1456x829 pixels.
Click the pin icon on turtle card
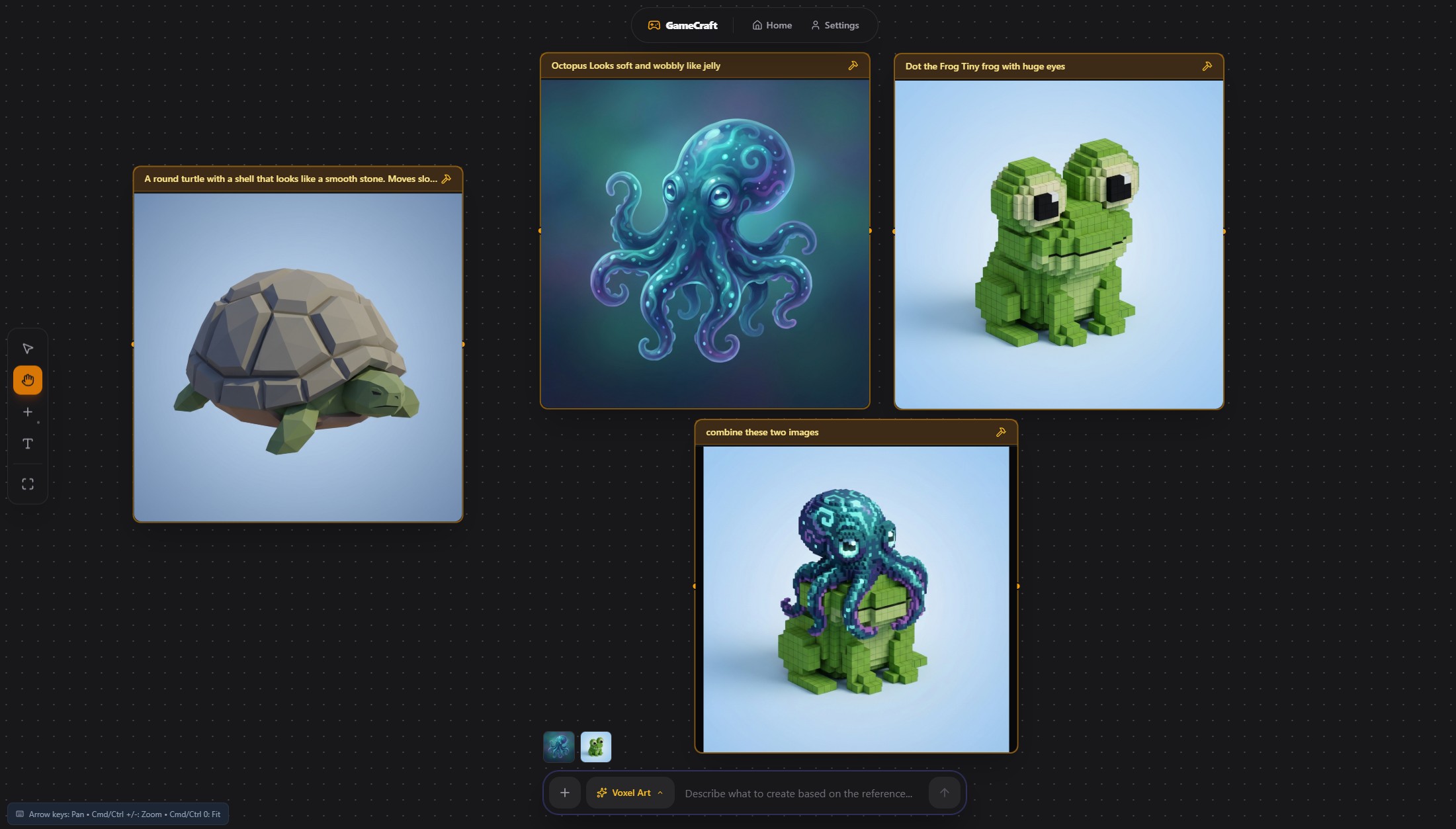[x=447, y=179]
